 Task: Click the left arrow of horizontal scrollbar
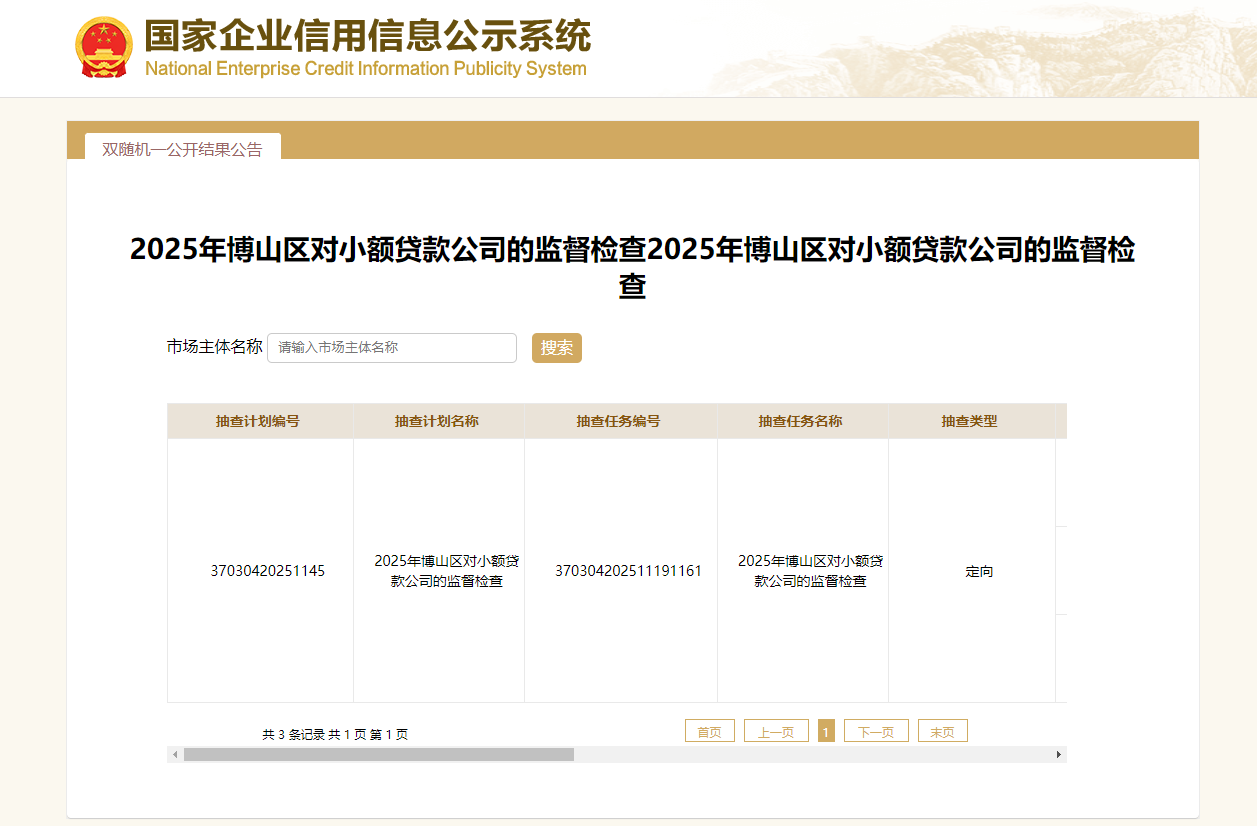pos(175,755)
